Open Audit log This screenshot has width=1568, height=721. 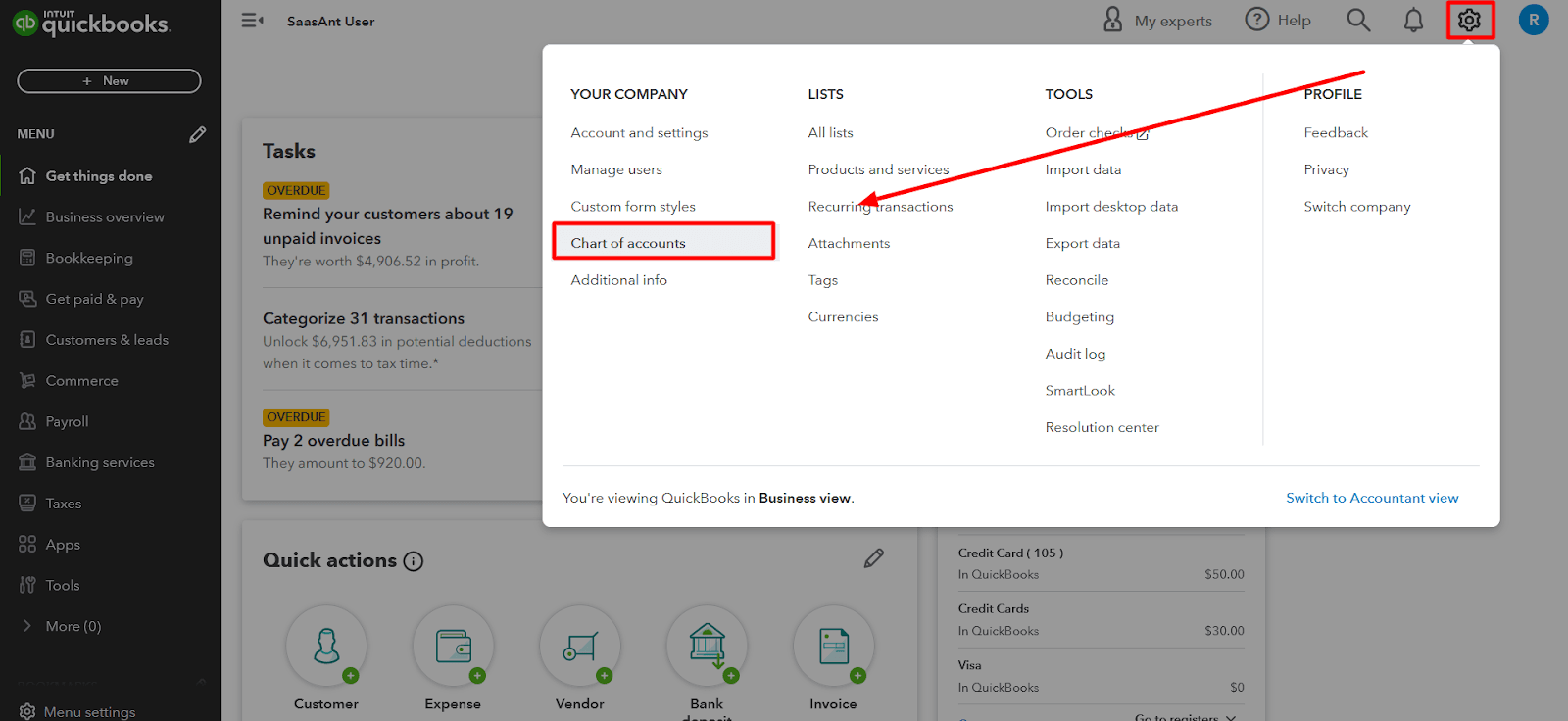coord(1075,354)
